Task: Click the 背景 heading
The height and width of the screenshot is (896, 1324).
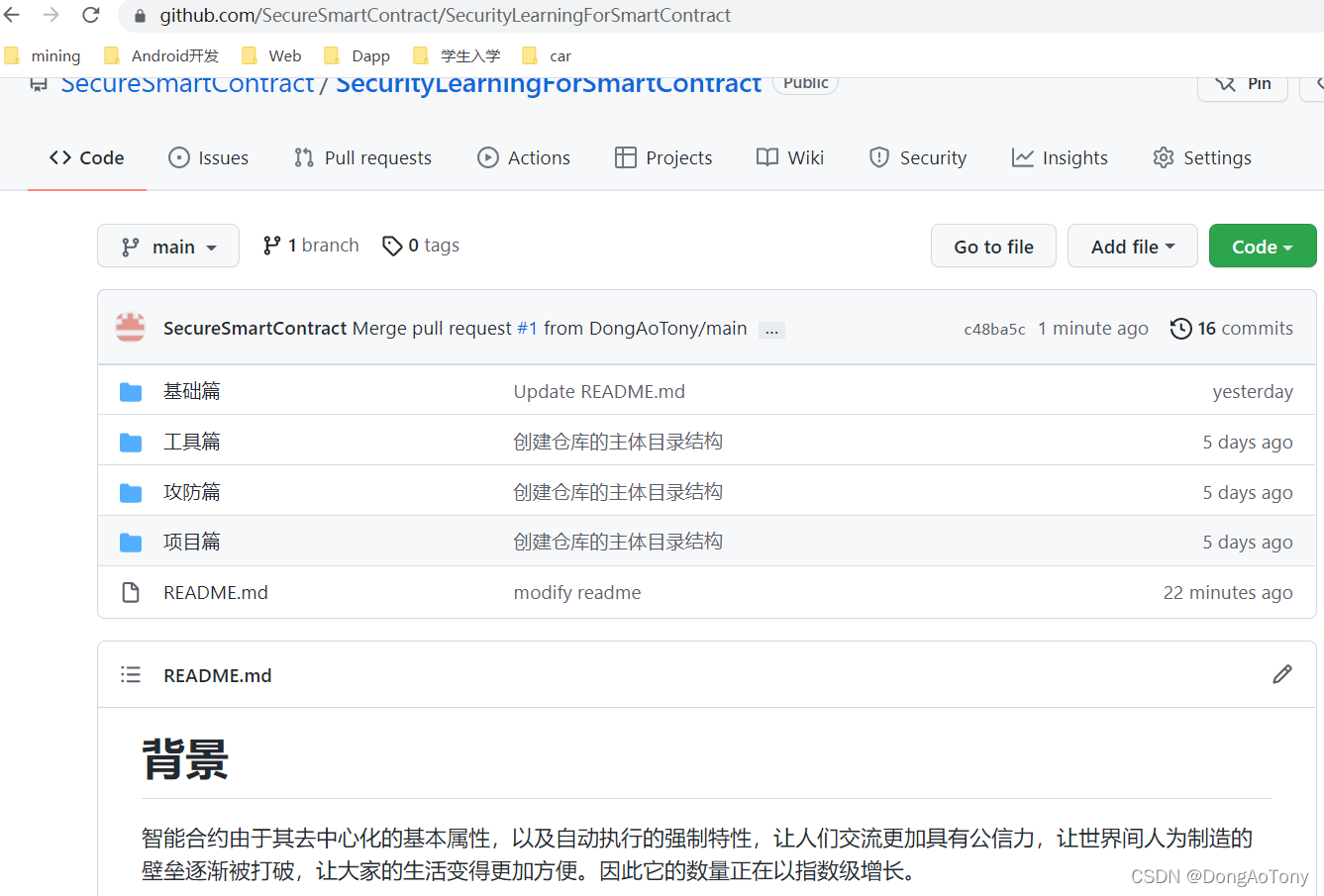Action: pyautogui.click(x=185, y=760)
